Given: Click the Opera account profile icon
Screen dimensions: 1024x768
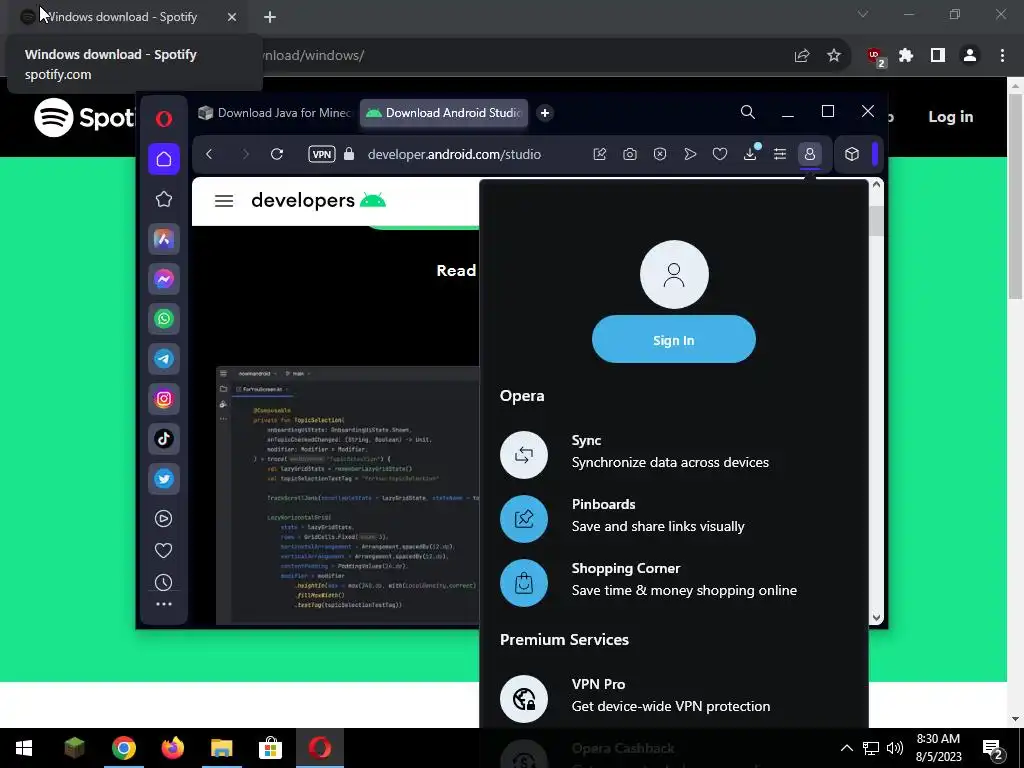Looking at the screenshot, I should (810, 154).
